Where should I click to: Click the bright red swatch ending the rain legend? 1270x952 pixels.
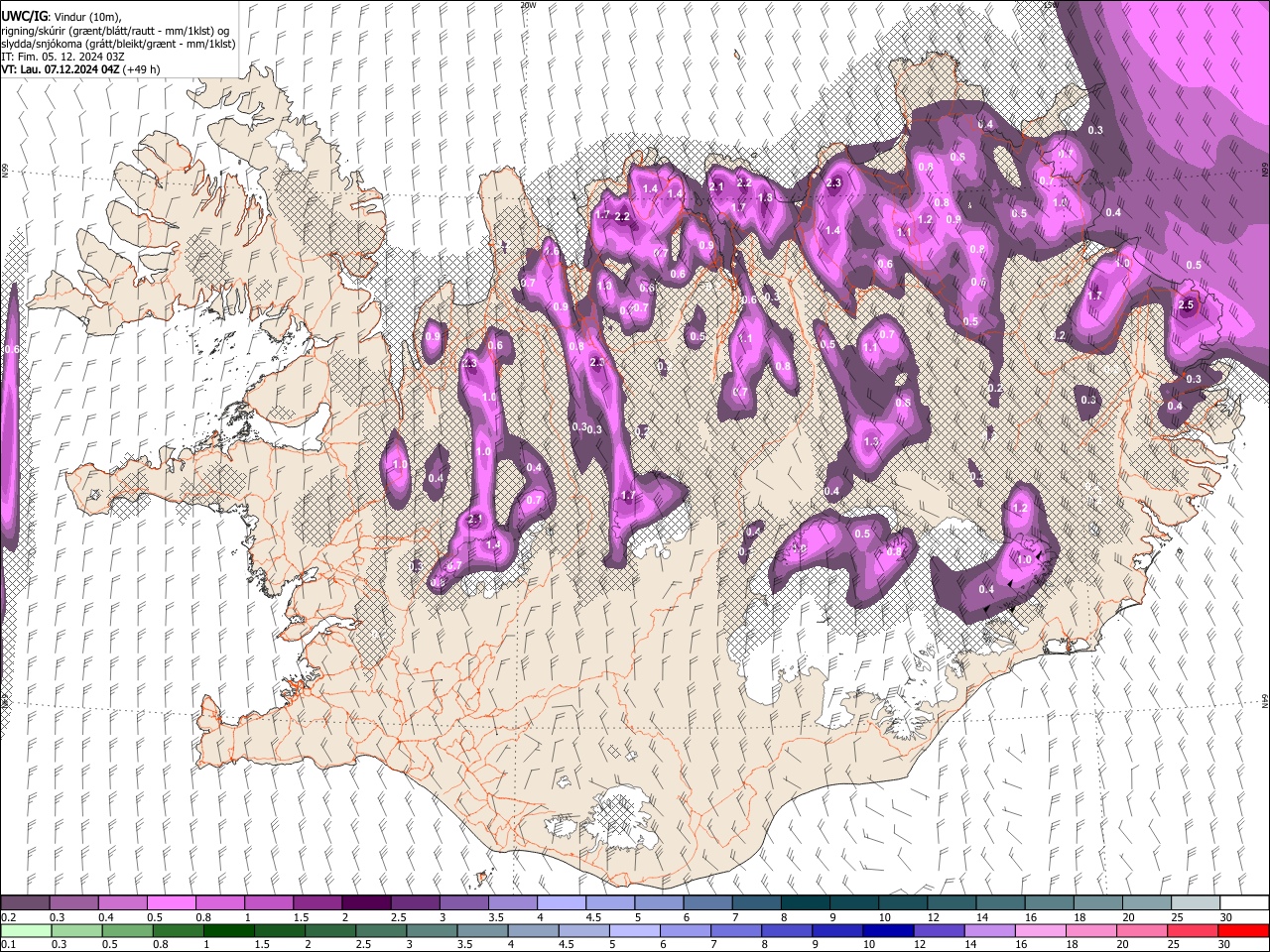coord(1243,930)
